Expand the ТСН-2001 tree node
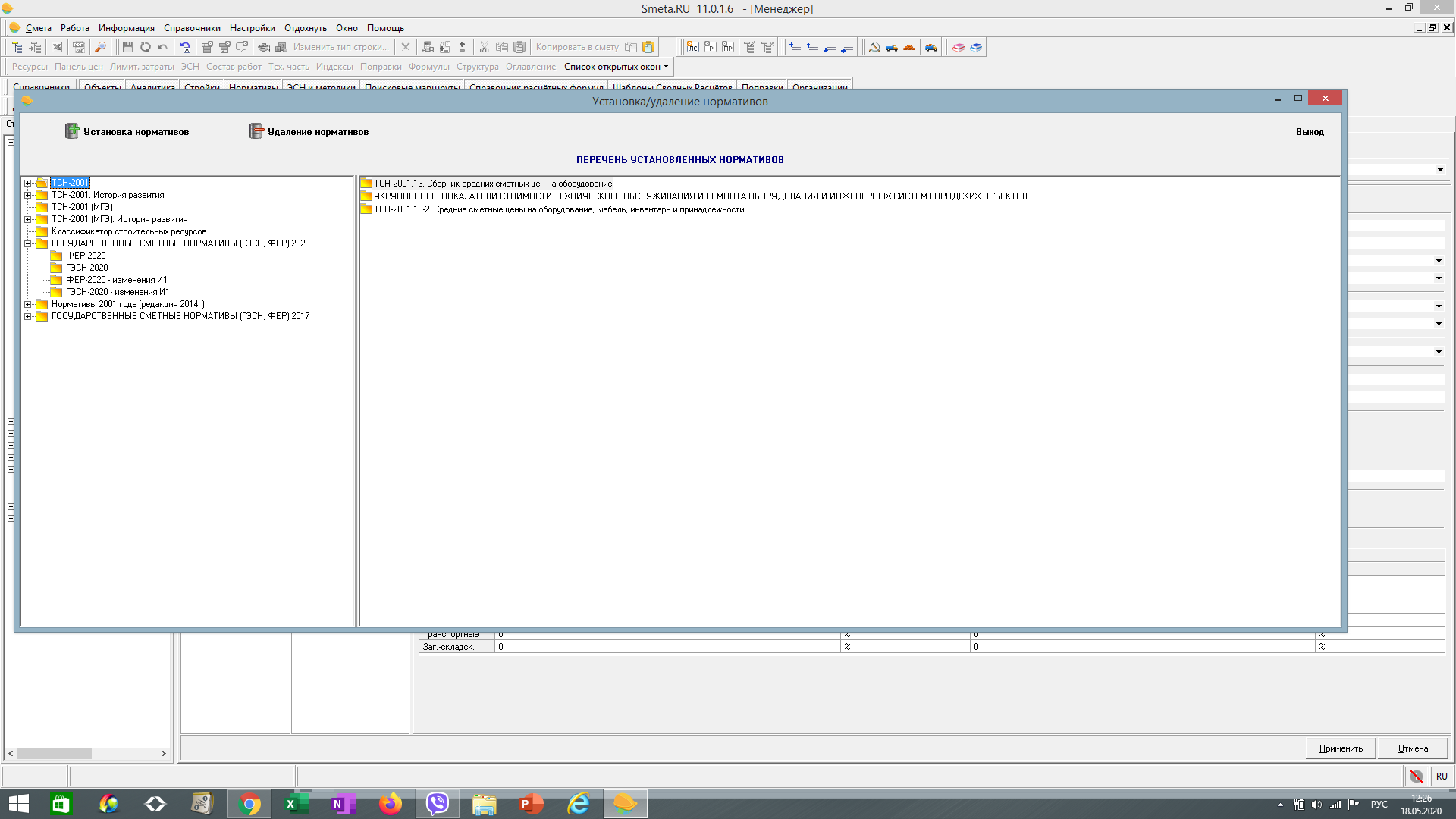The image size is (1456, 819). pos(28,183)
